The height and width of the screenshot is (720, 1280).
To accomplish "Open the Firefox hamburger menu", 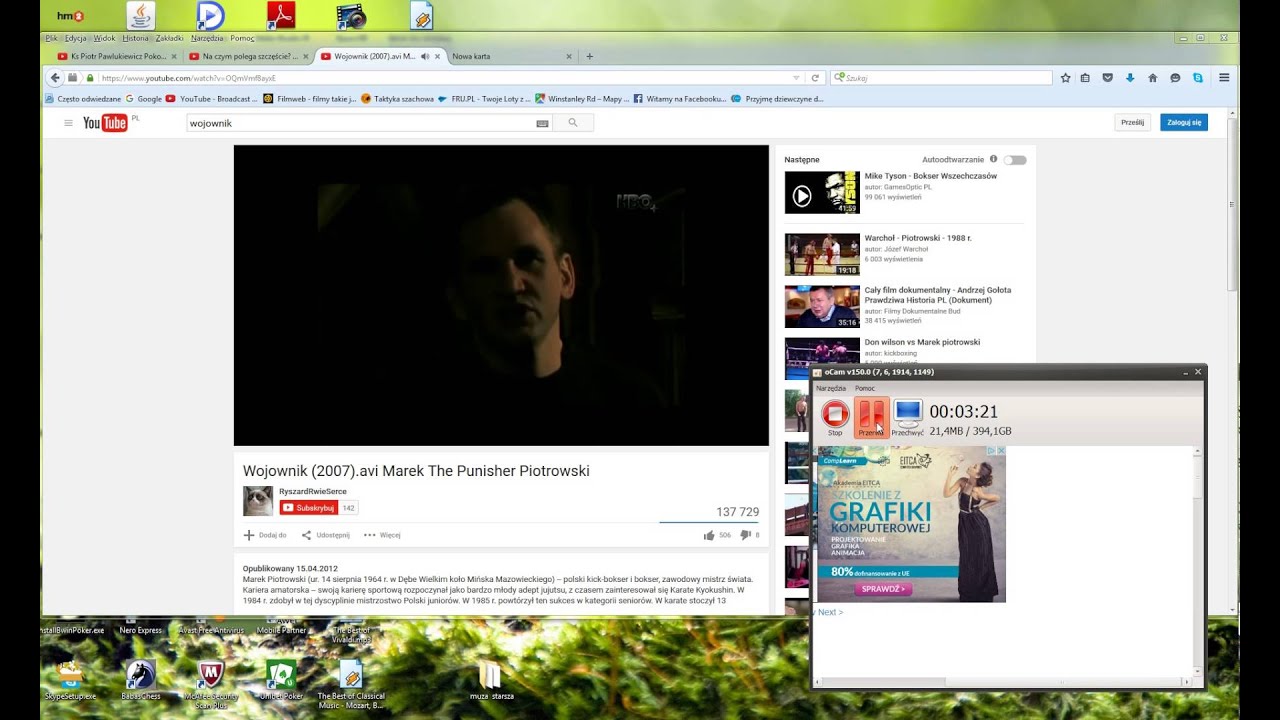I will click(1224, 78).
